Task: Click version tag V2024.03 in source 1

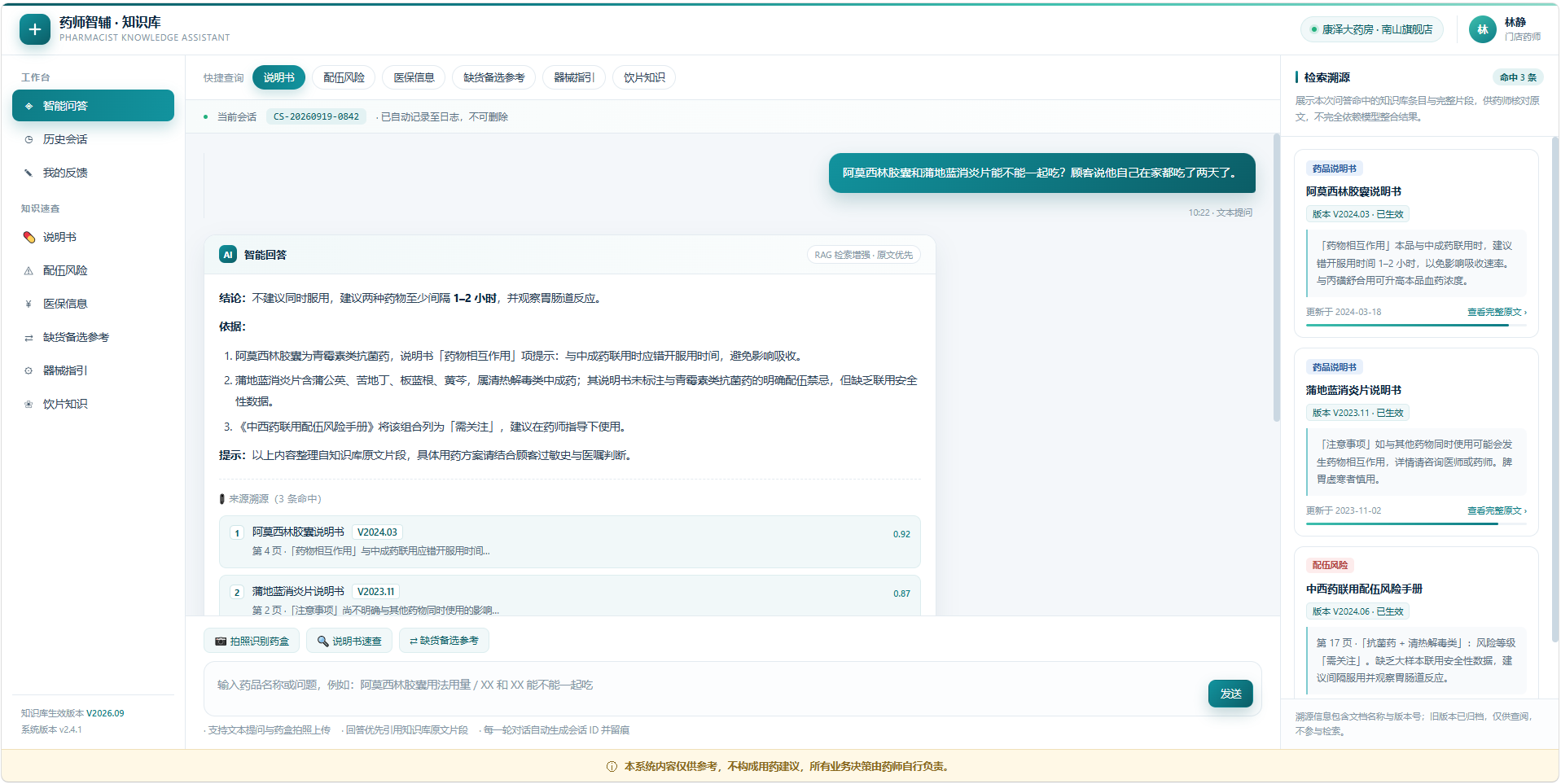Action: [x=377, y=532]
